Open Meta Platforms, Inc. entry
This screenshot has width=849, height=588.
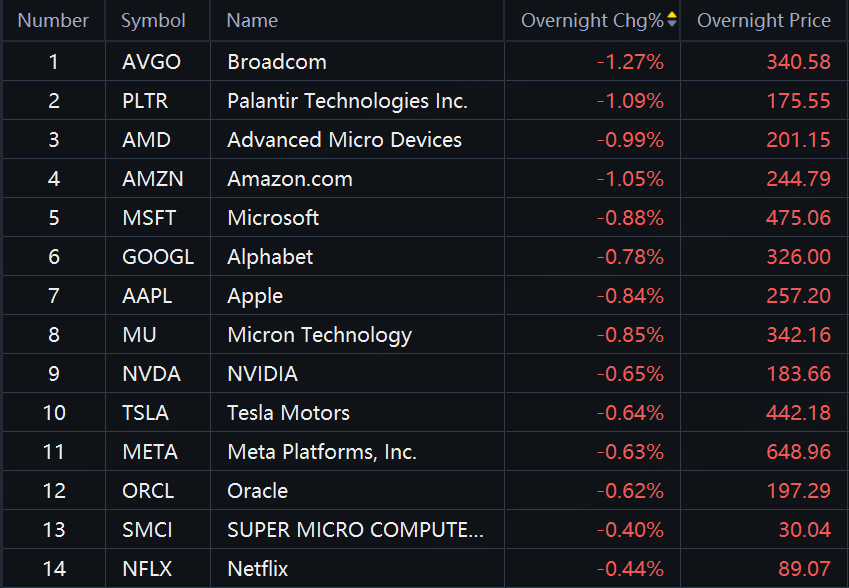point(321,452)
